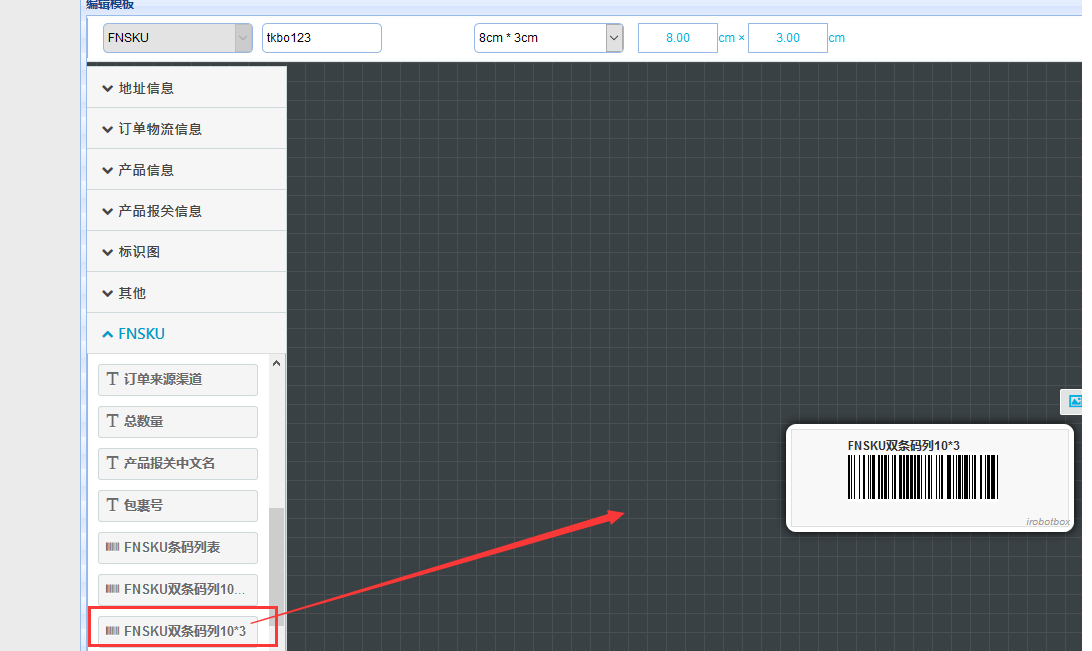Expand the 标识图 section

(x=187, y=251)
